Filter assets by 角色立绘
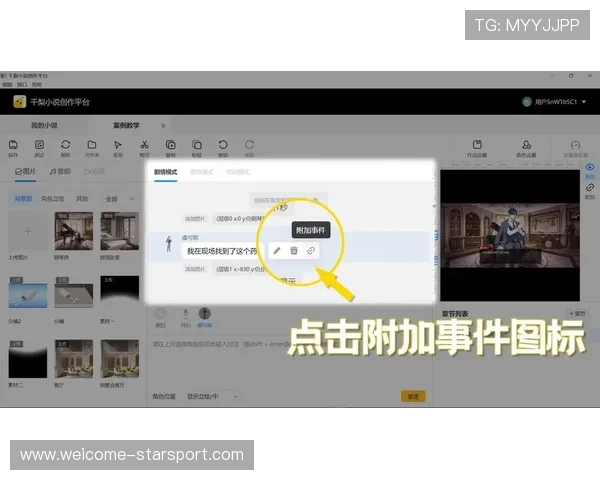 point(52,199)
